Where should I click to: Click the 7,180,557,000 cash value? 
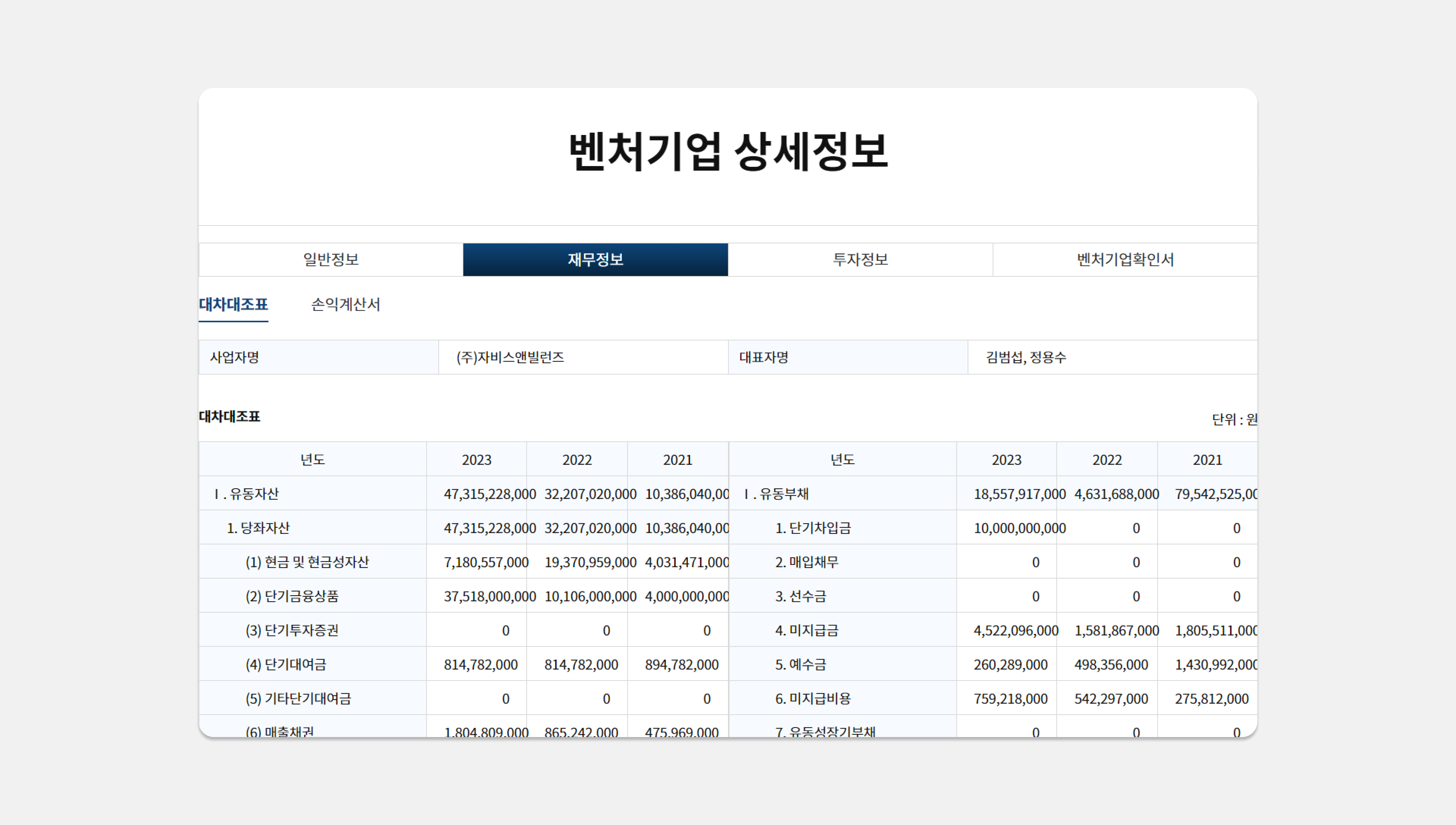(486, 562)
